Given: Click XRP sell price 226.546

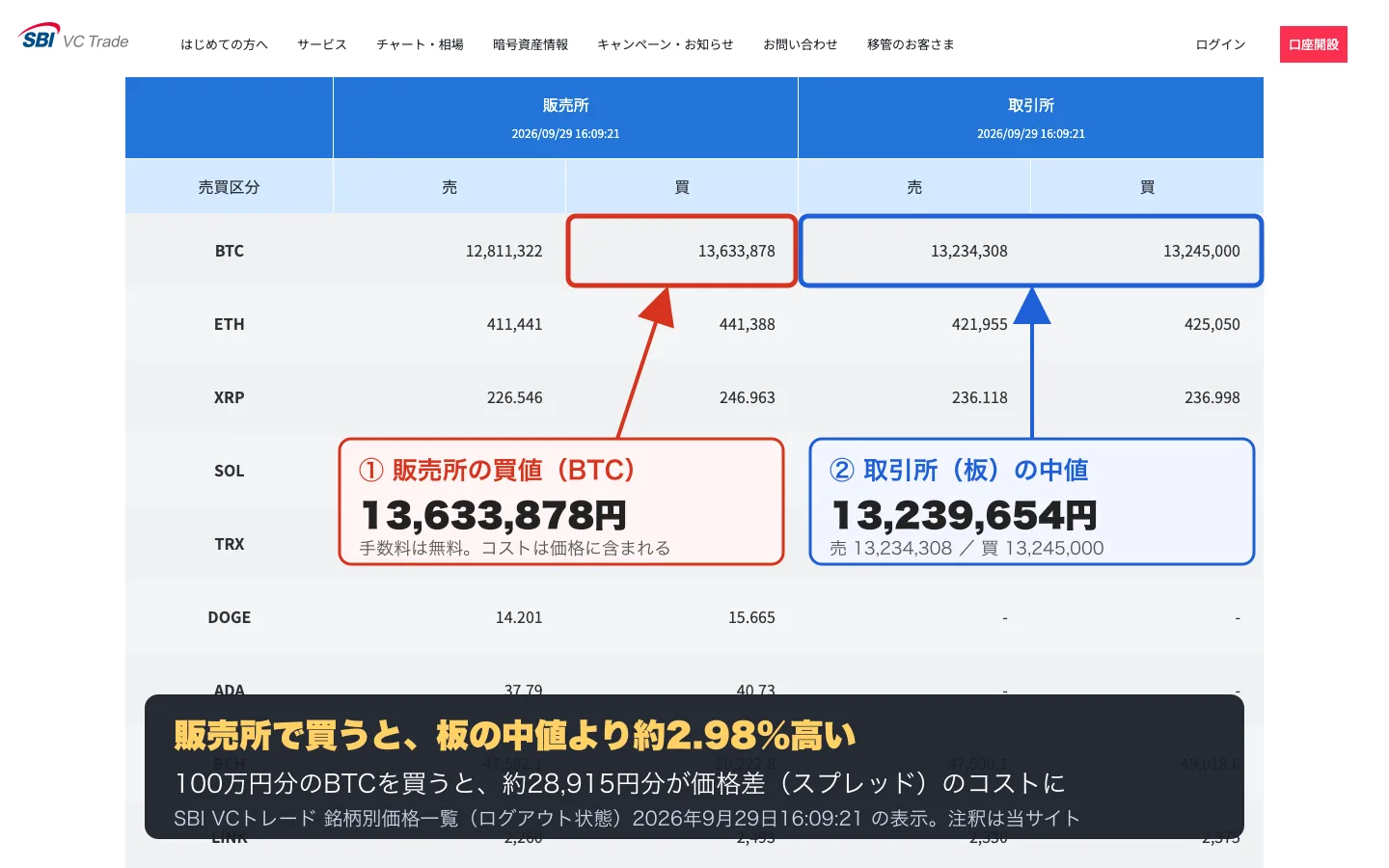Looking at the screenshot, I should click(514, 397).
